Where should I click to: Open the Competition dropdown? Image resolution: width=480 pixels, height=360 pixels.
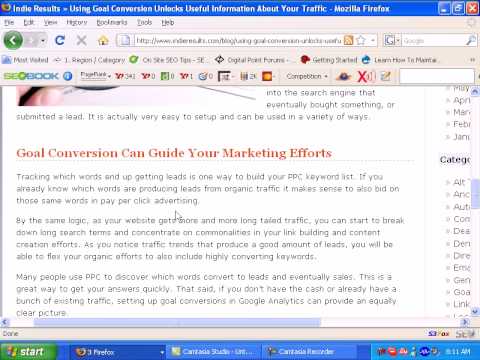point(307,76)
